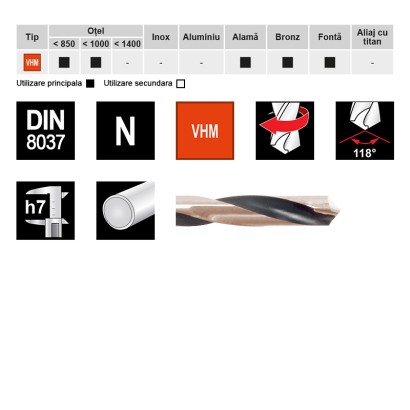Click the black square under Alamă
The width and height of the screenshot is (410, 410).
pyautogui.click(x=245, y=62)
